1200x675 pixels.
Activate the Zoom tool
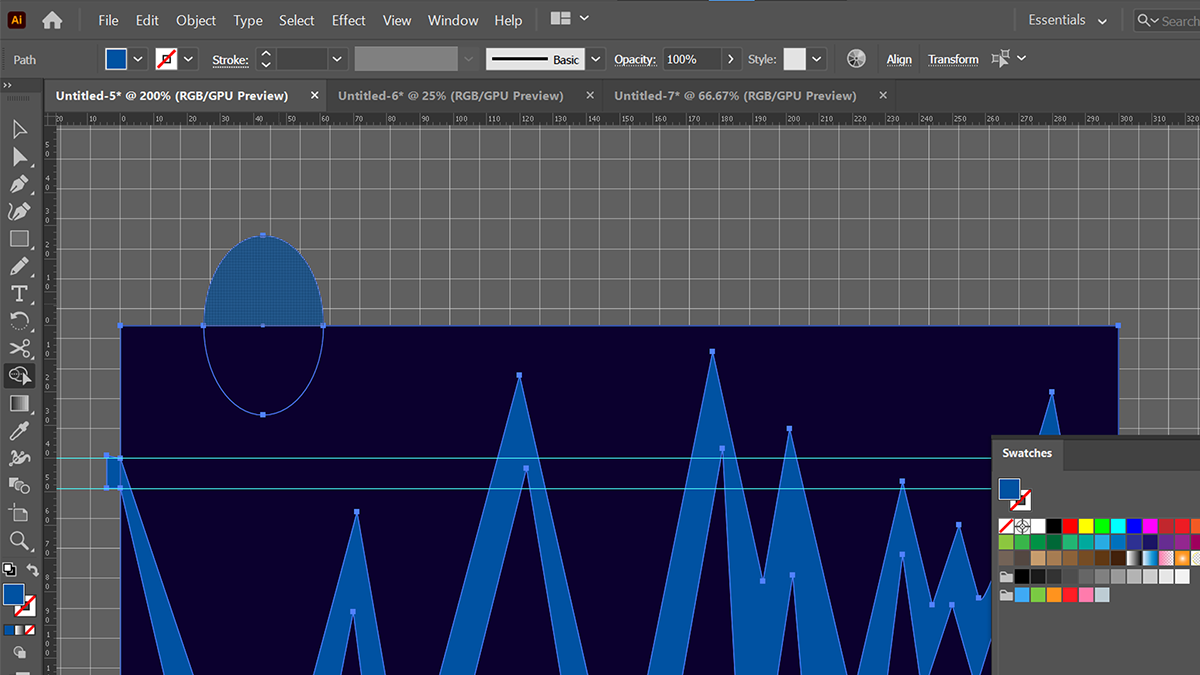pyautogui.click(x=19, y=540)
